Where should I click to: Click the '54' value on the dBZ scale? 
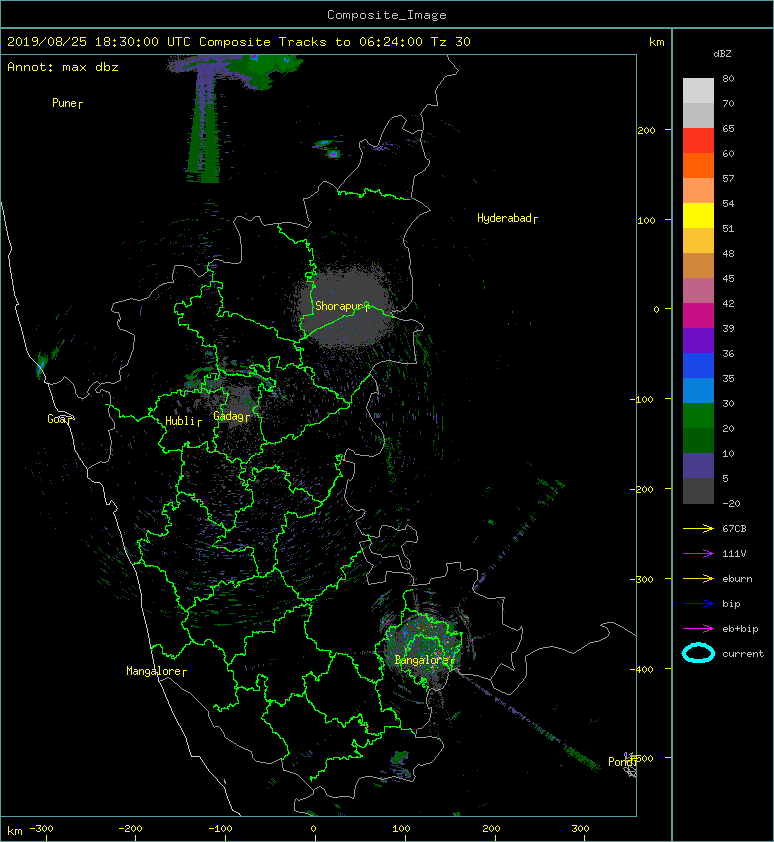tap(728, 204)
